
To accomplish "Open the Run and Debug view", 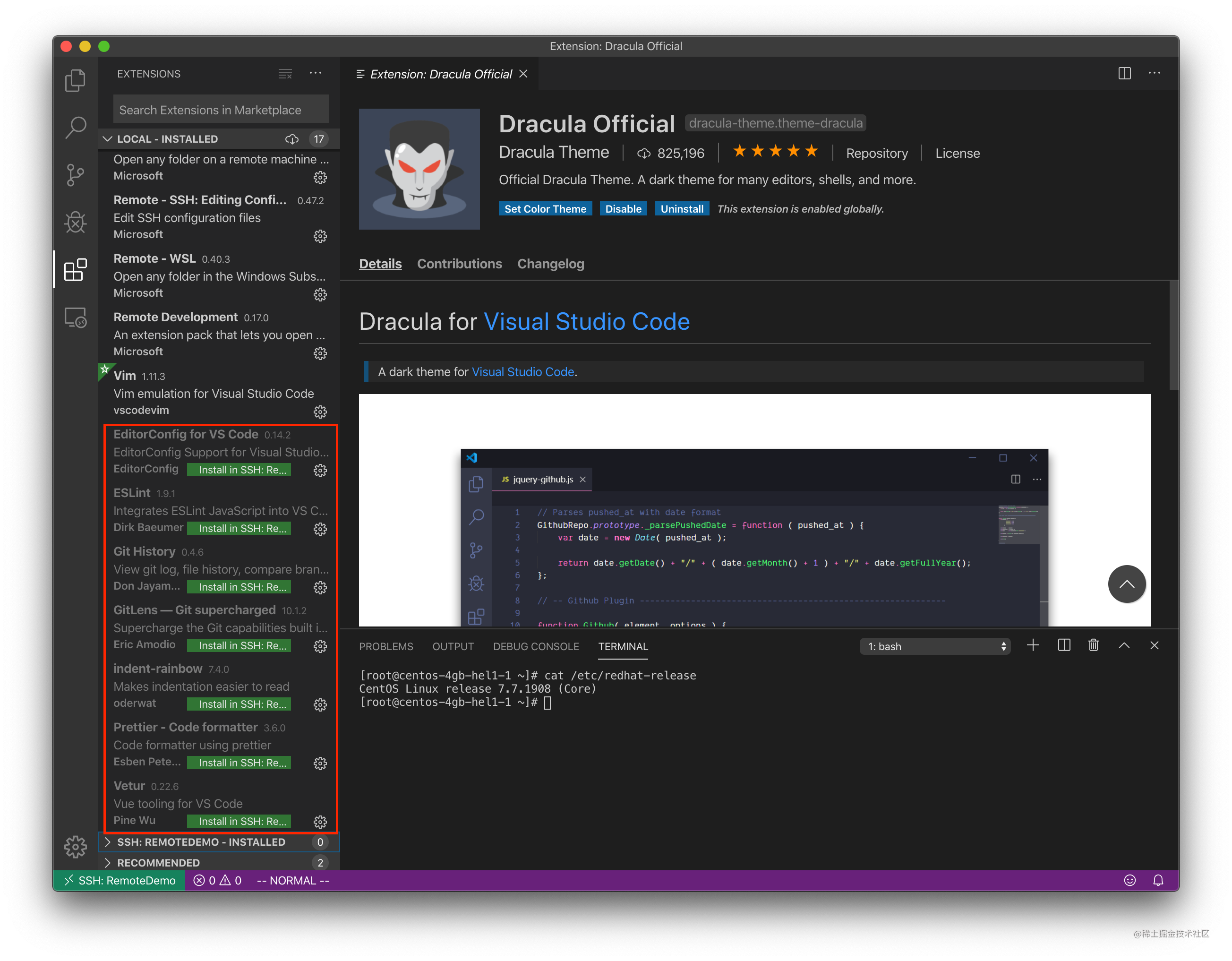I will point(76,223).
